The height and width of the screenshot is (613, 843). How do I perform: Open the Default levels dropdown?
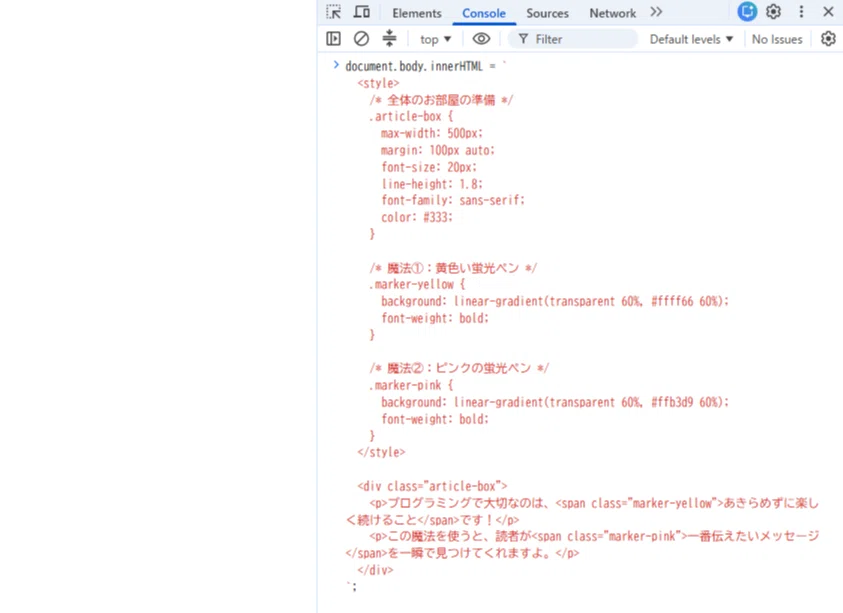tap(691, 39)
